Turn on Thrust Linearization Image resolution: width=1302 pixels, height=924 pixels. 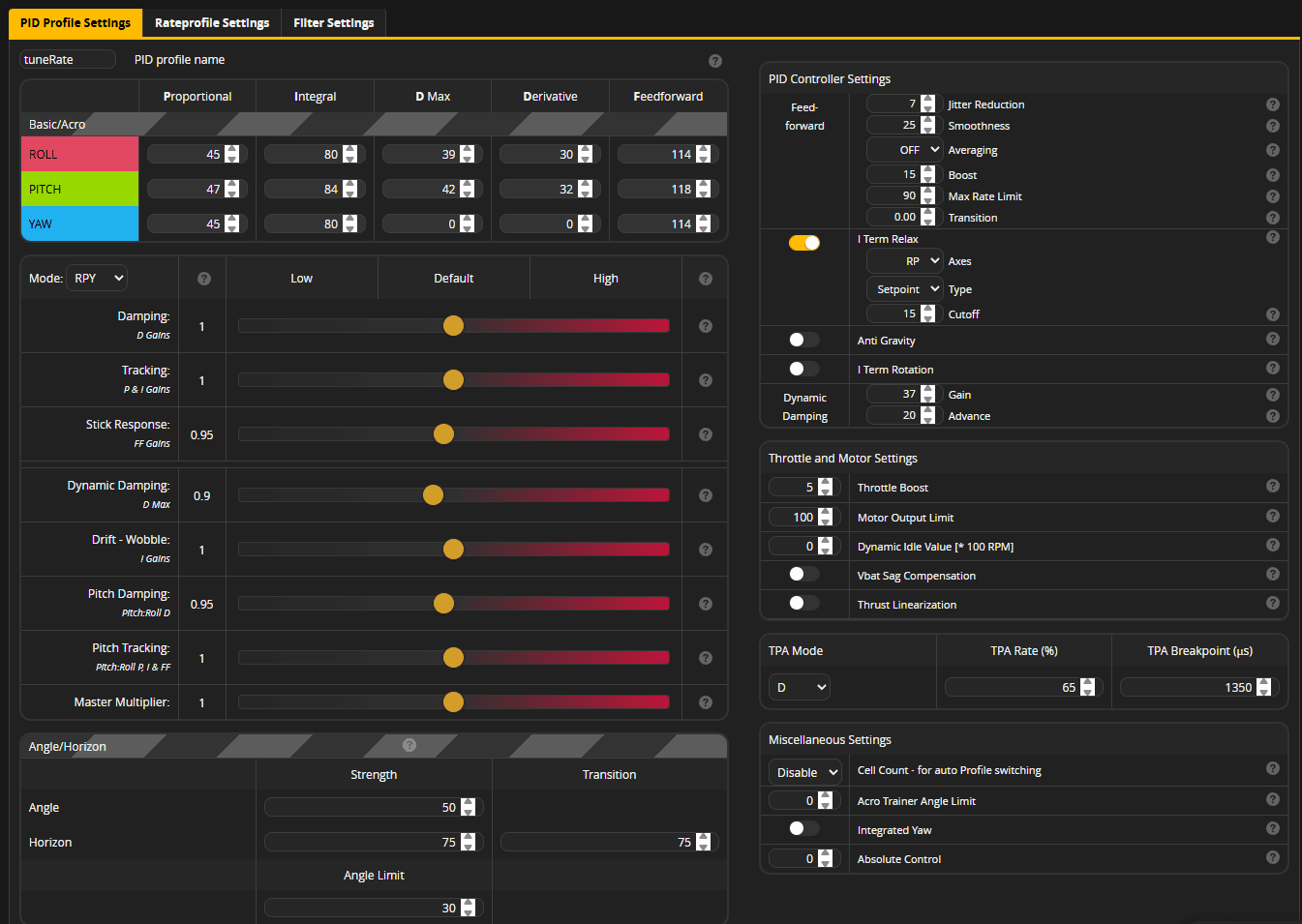804,604
